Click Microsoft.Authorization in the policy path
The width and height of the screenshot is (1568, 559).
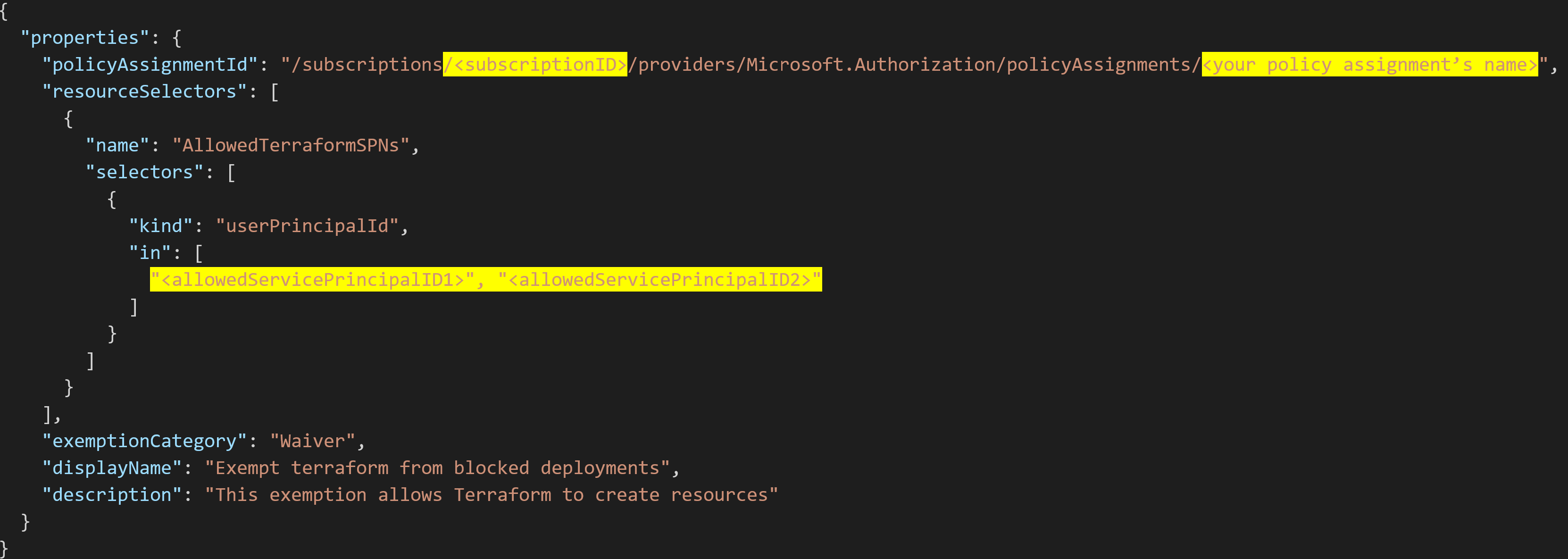click(870, 65)
